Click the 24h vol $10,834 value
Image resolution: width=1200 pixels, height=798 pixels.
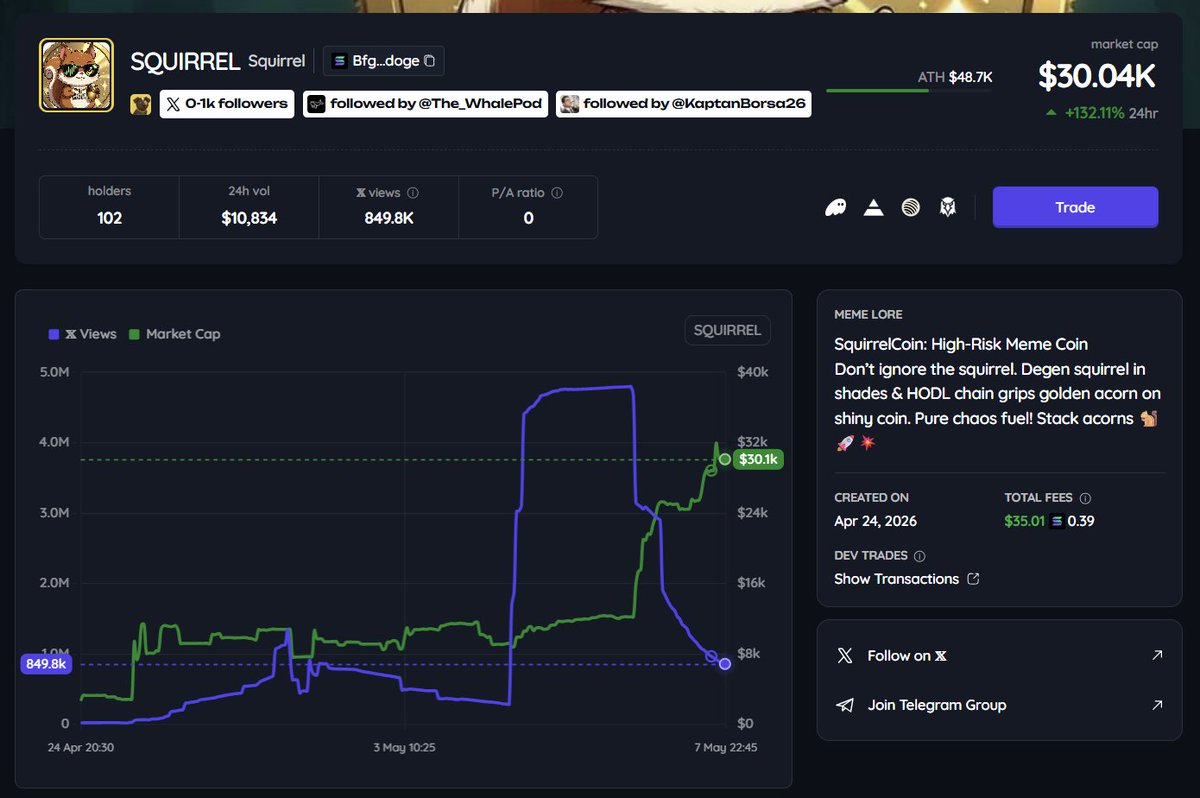[249, 217]
